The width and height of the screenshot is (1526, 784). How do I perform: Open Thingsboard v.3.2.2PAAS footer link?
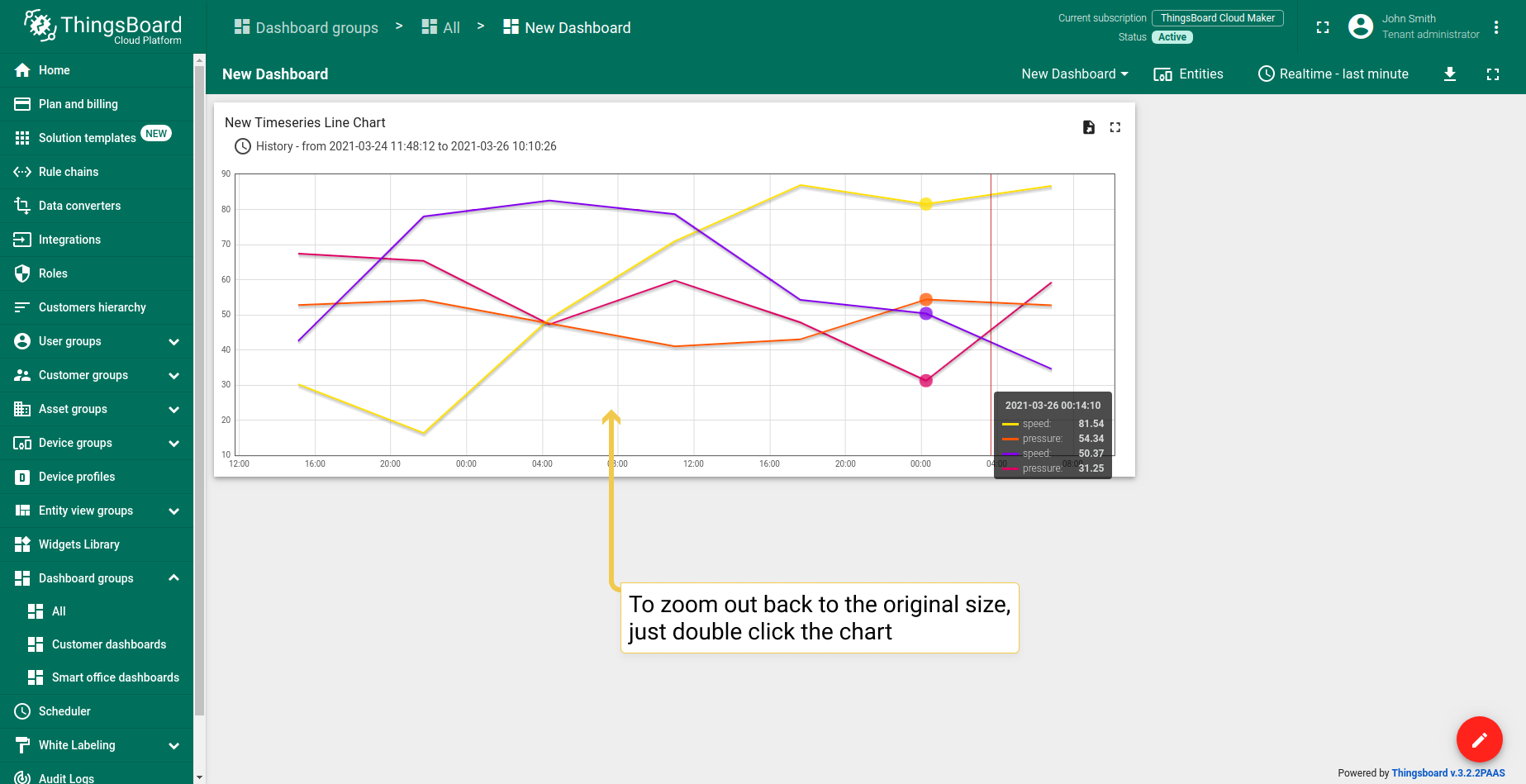point(1448,773)
